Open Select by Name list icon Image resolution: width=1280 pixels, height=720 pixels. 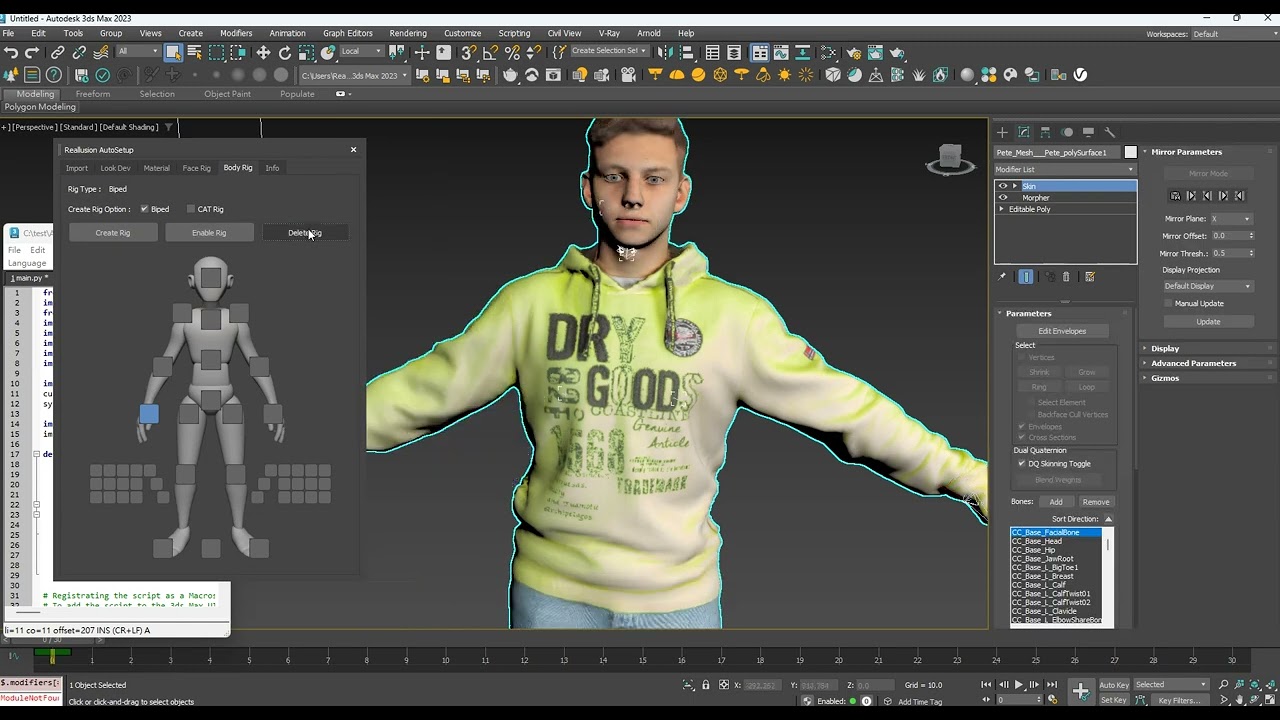tap(194, 52)
